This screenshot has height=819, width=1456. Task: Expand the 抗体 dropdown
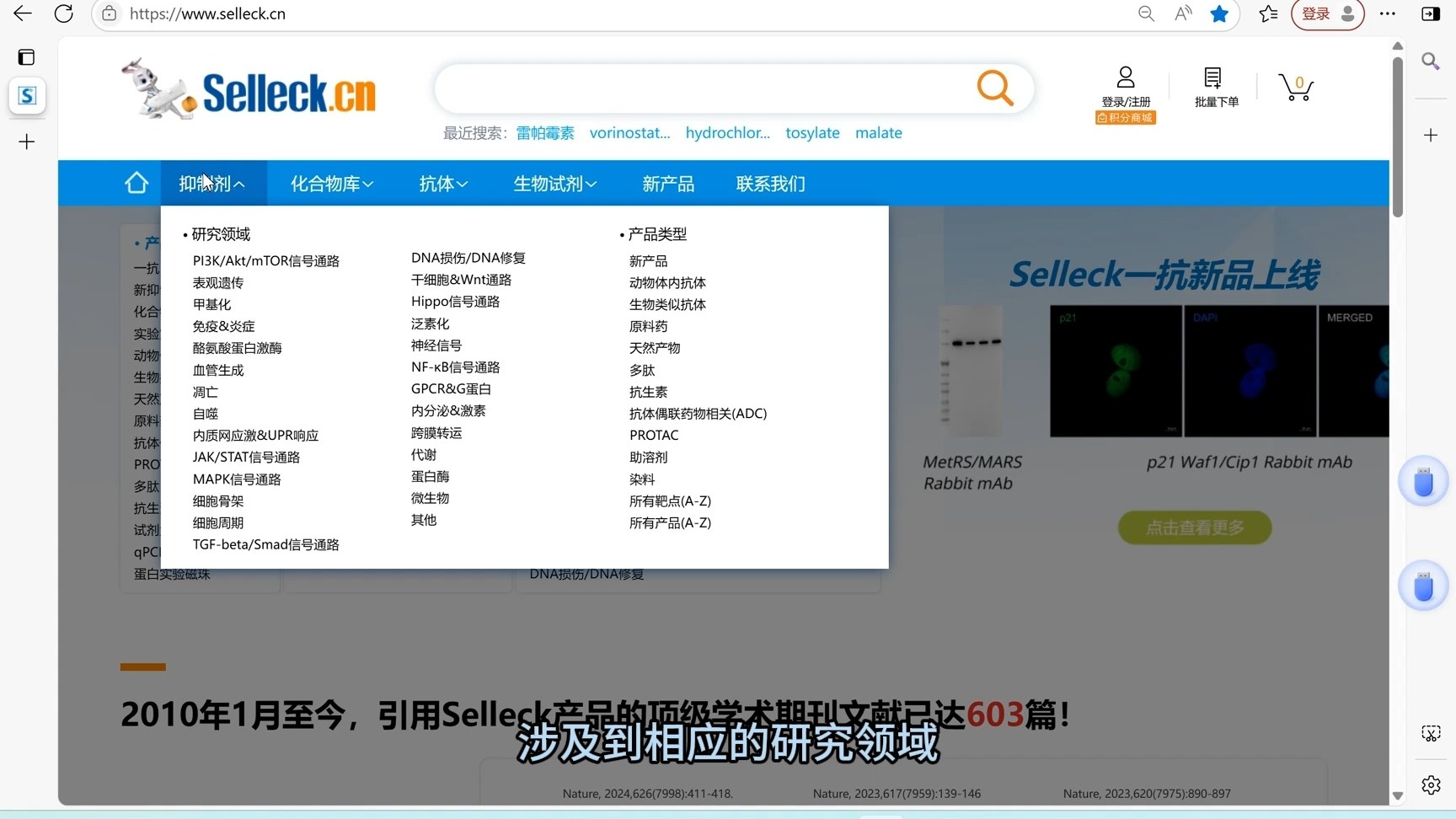[442, 183]
